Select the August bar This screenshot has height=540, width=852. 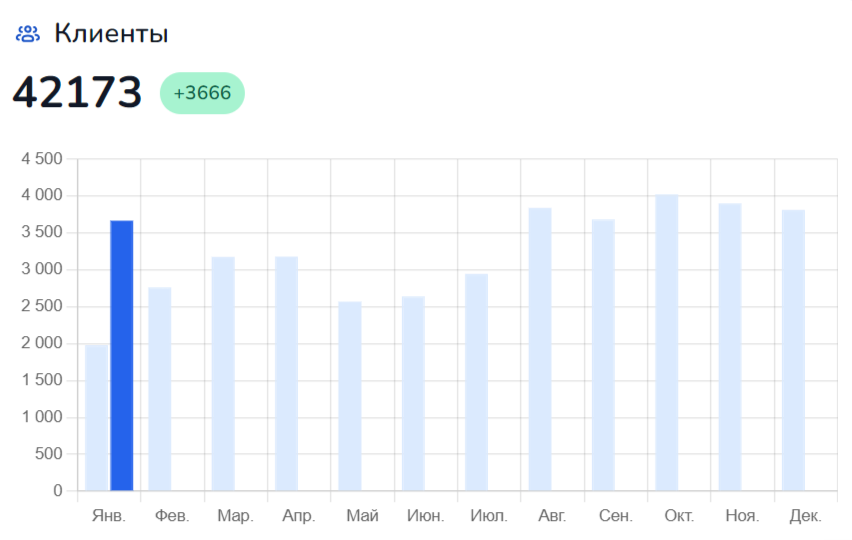click(x=540, y=349)
